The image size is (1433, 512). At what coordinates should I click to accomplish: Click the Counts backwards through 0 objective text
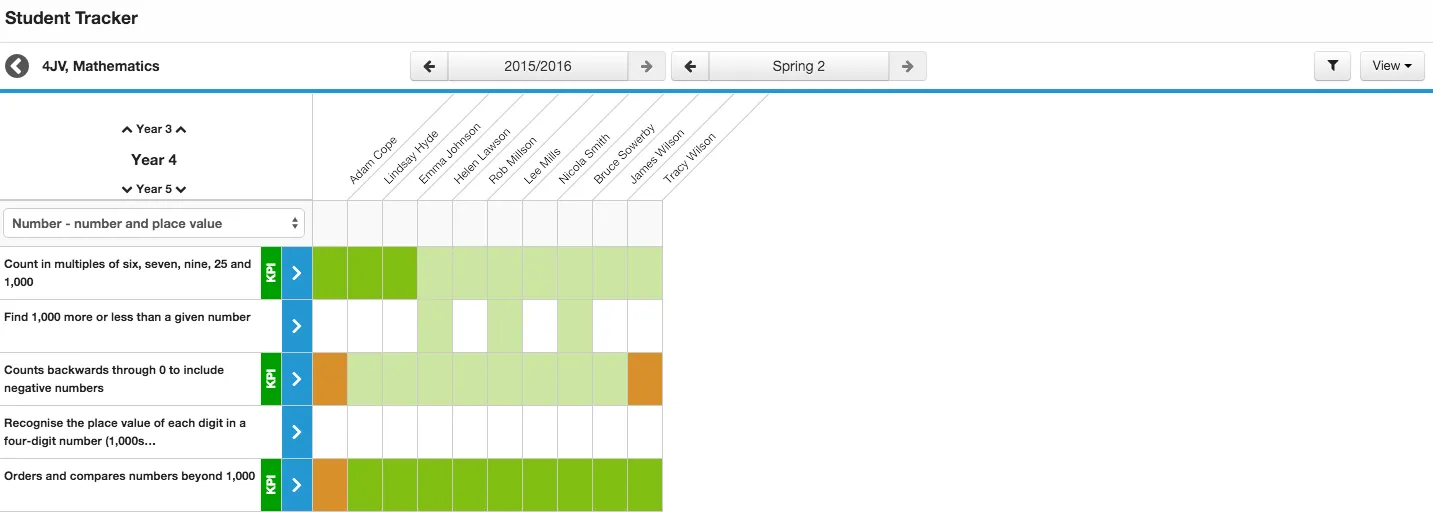click(114, 379)
